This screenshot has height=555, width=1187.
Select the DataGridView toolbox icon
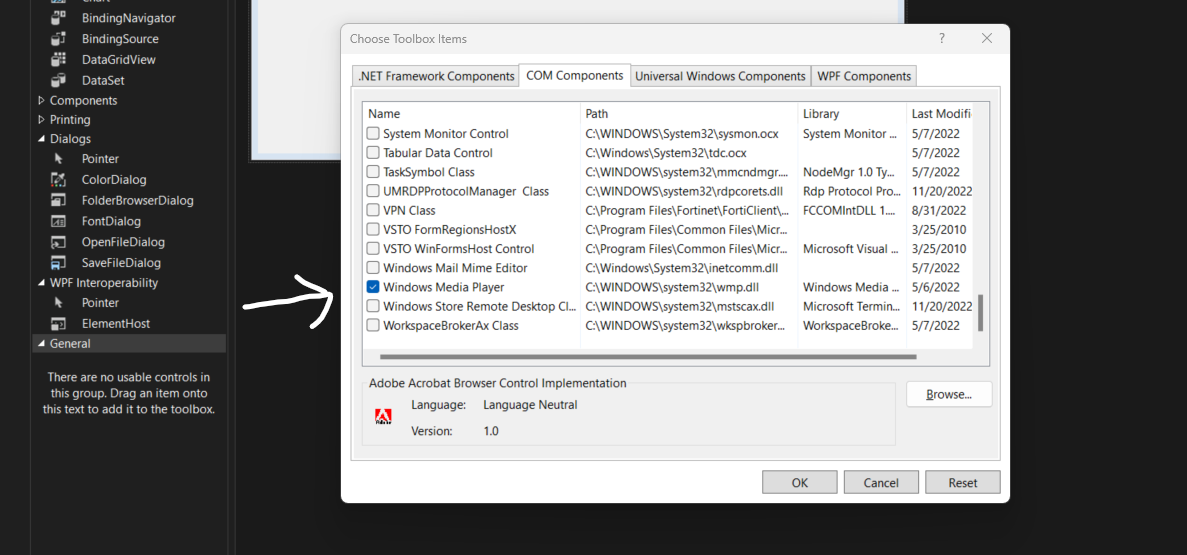(x=58, y=59)
